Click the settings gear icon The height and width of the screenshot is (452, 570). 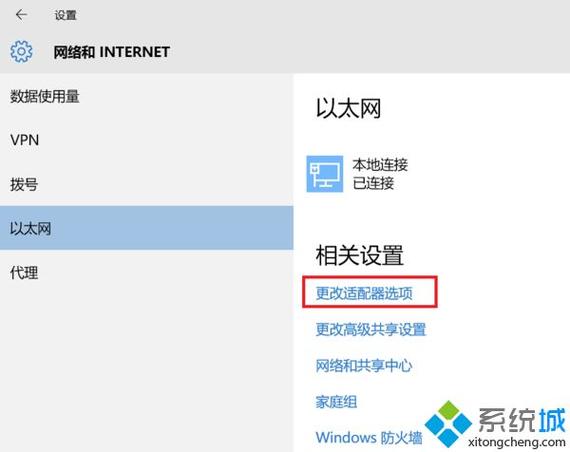coord(21,52)
